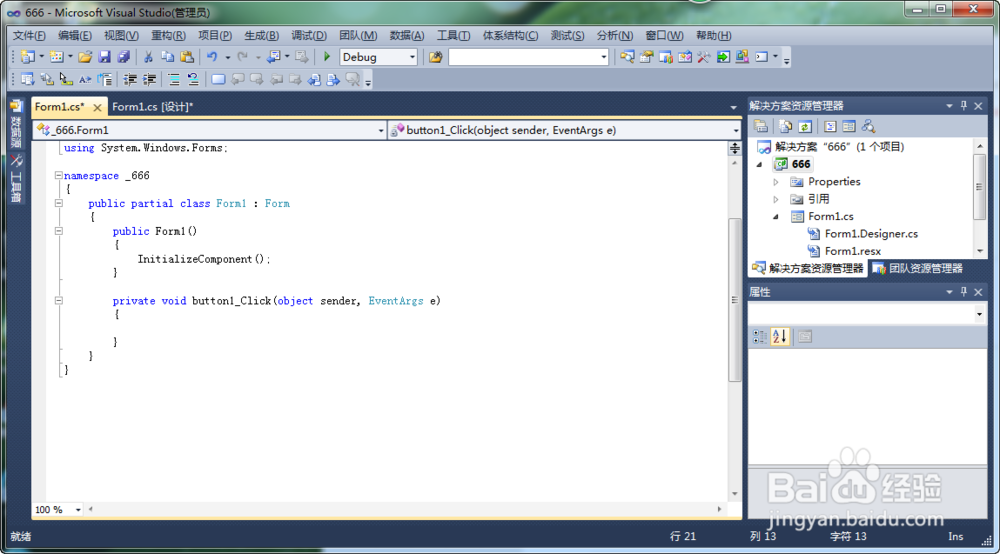1000x554 pixels.
Task: Open the Toolbox hammer-and-wrench icon
Action: [x=703, y=57]
